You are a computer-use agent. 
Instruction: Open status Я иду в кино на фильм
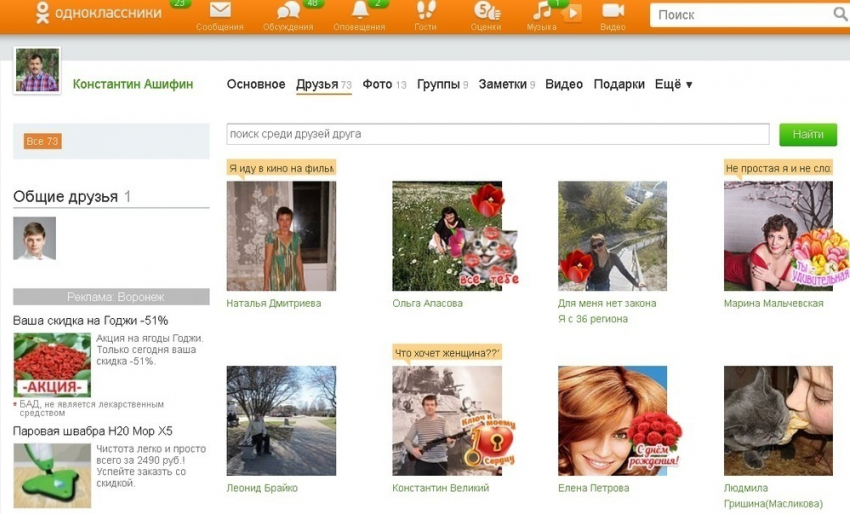pyautogui.click(x=281, y=168)
